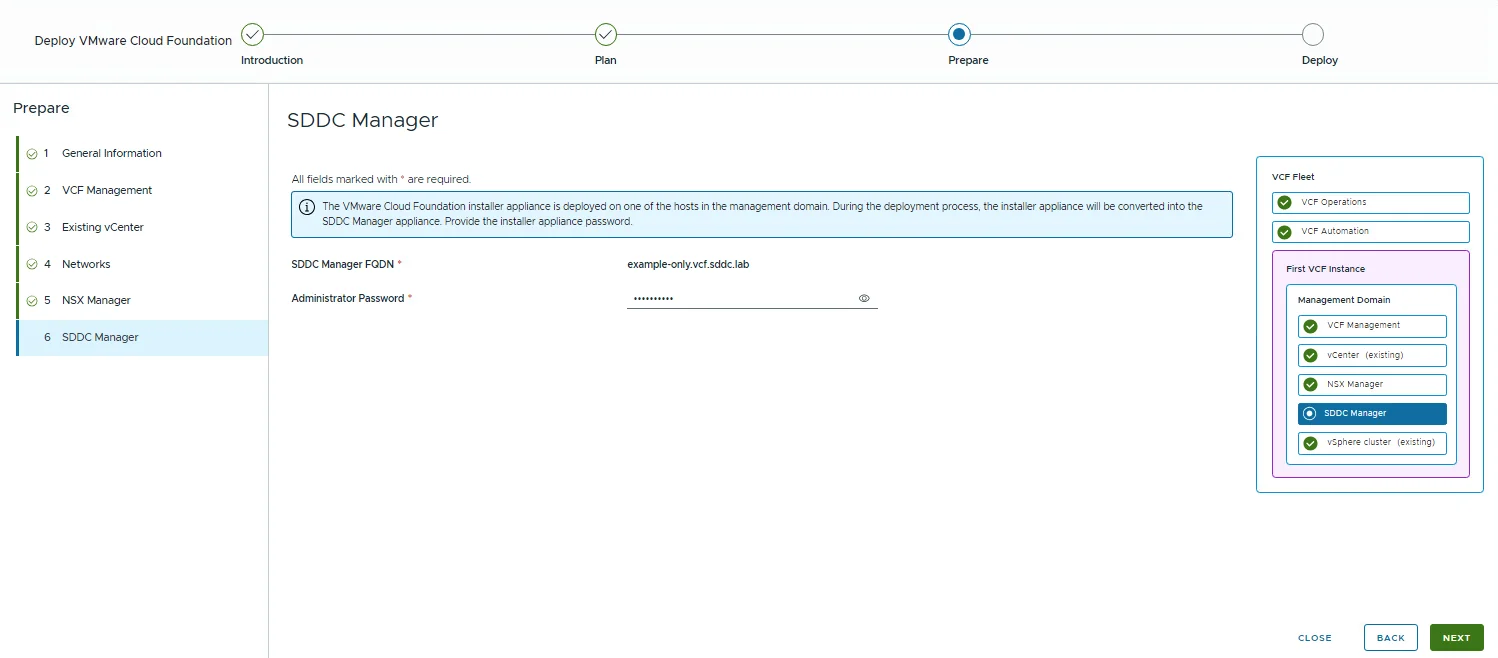
Task: Click the Prepare step active circle
Action: (x=959, y=35)
